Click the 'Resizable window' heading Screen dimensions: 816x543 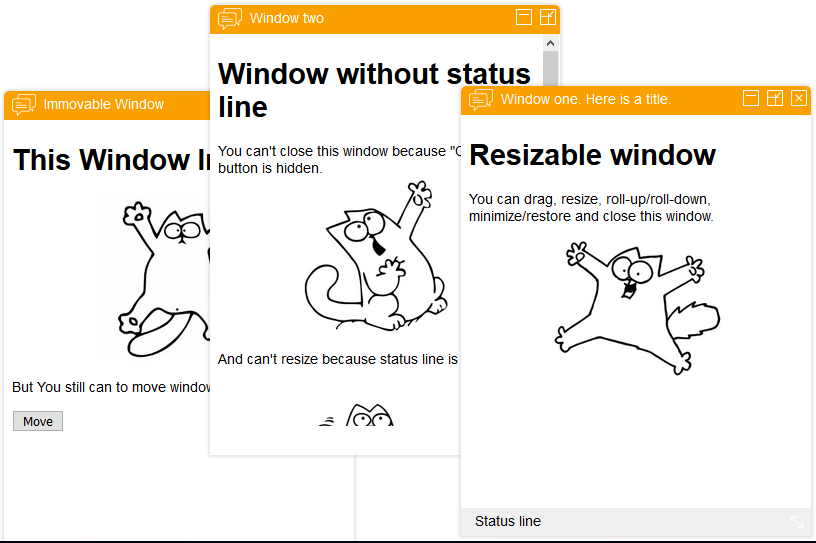592,155
